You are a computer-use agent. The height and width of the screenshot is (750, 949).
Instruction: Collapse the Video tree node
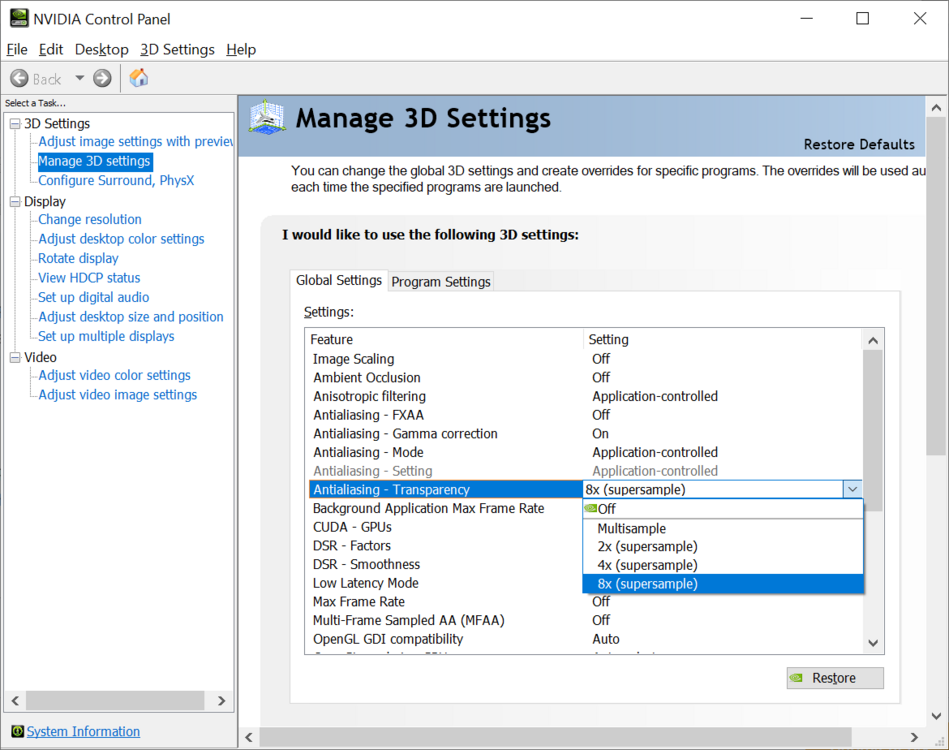point(14,358)
